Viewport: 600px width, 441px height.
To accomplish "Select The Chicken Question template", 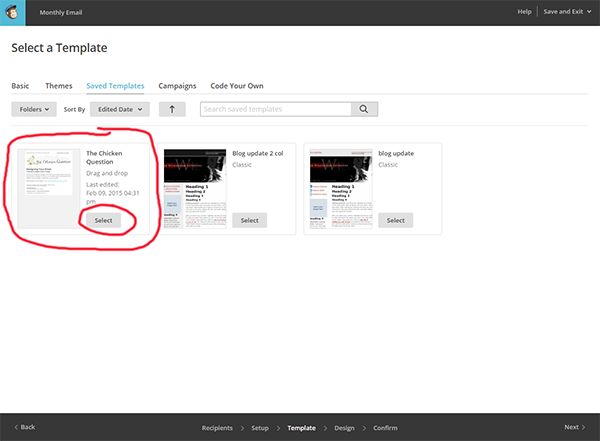I will [103, 220].
